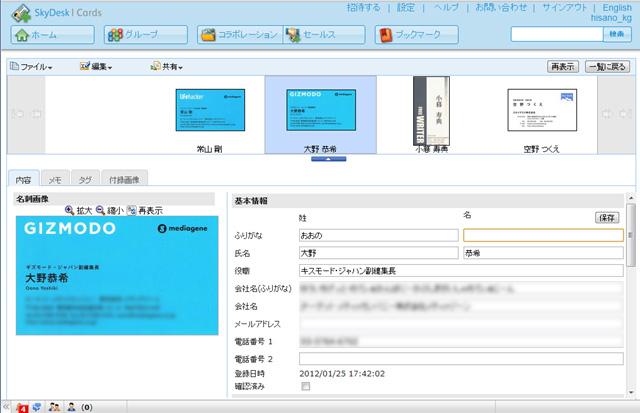Click the empty ふりがな given-name field
The width and height of the screenshot is (640, 413).
543,235
